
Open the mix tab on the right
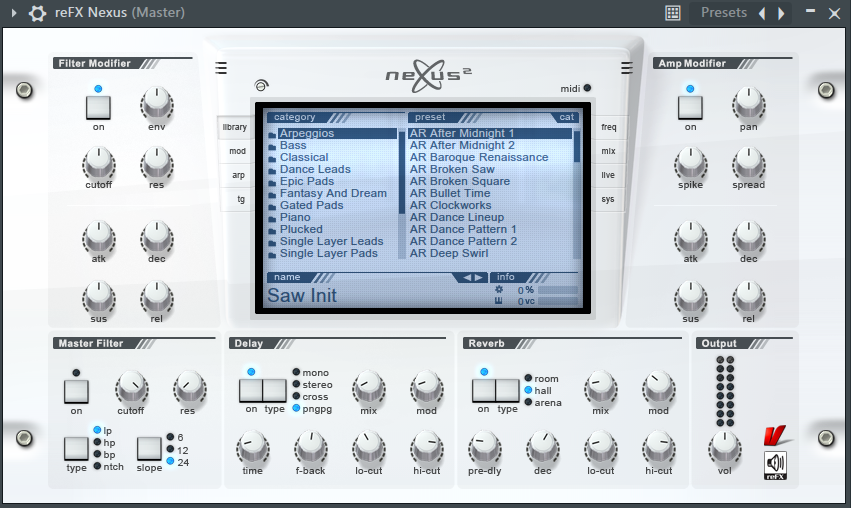[x=608, y=151]
